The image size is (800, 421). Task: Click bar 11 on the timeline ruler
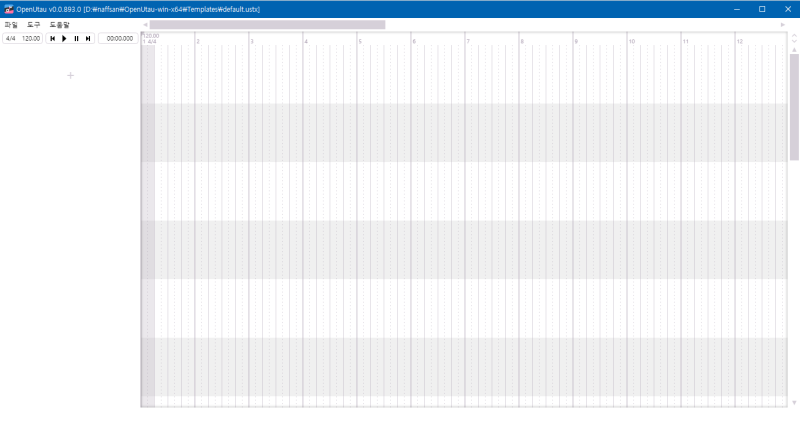click(x=686, y=41)
